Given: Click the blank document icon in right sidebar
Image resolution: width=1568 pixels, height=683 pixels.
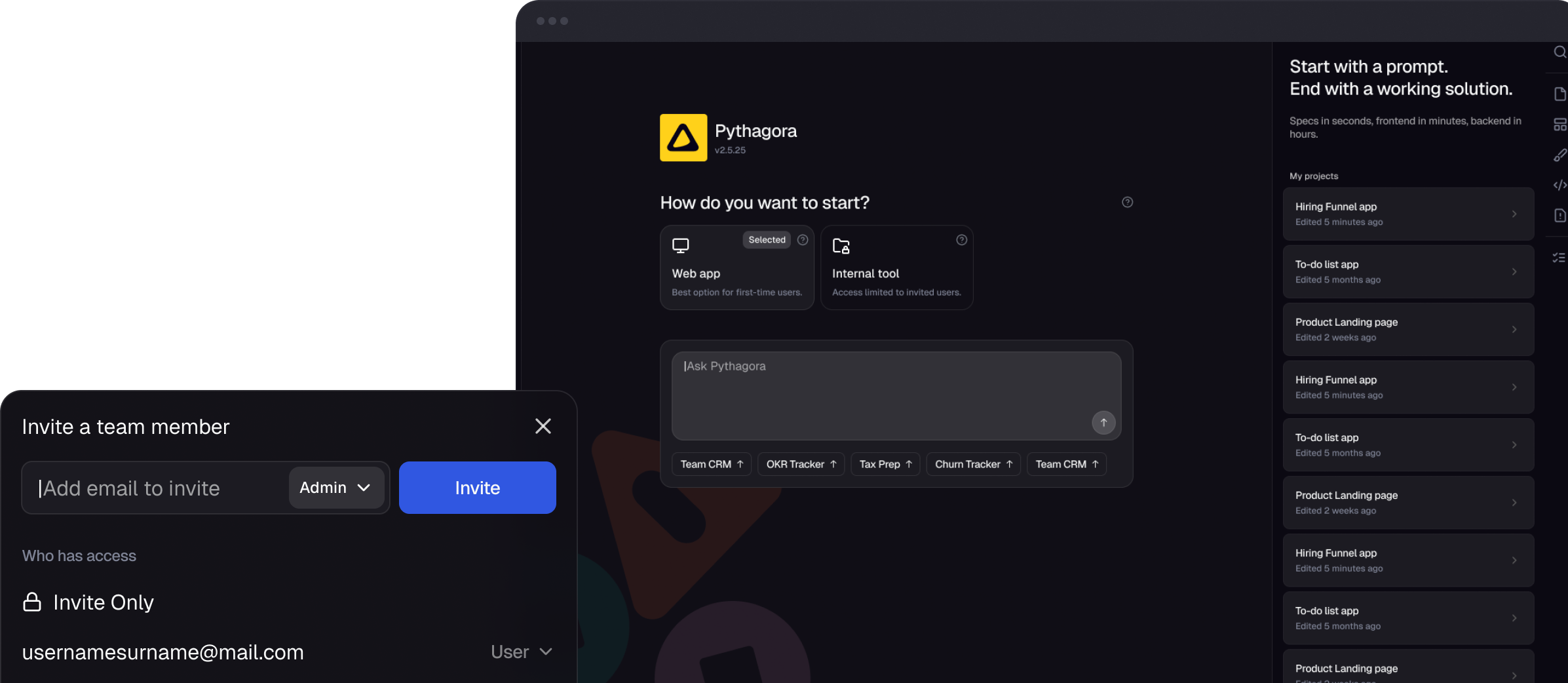Looking at the screenshot, I should (x=1560, y=94).
